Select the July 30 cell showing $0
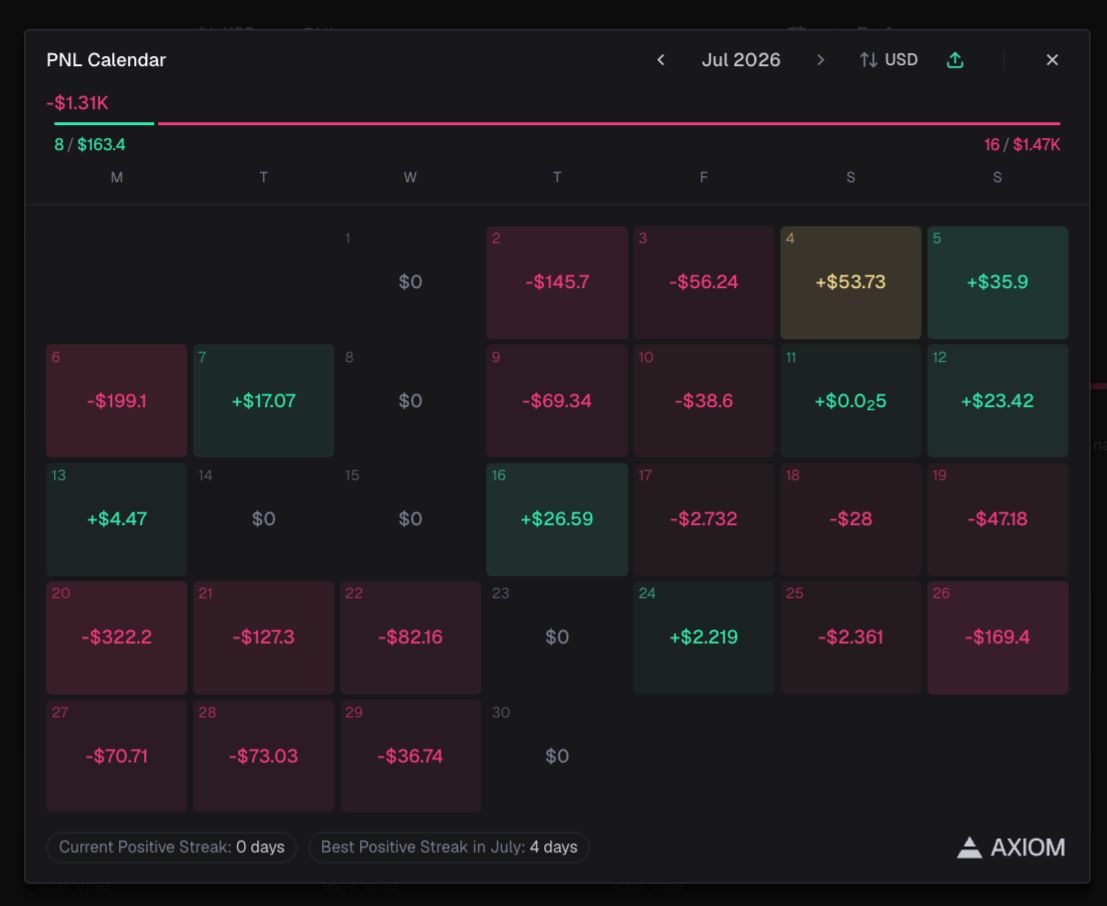Viewport: 1107px width, 906px height. pyautogui.click(x=557, y=756)
